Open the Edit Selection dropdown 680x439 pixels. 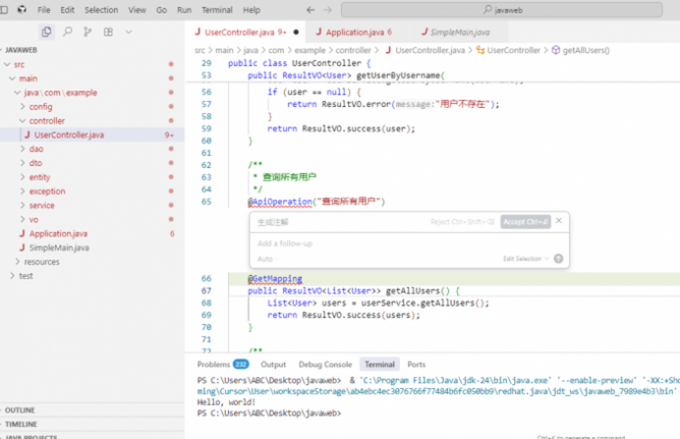(x=525, y=258)
